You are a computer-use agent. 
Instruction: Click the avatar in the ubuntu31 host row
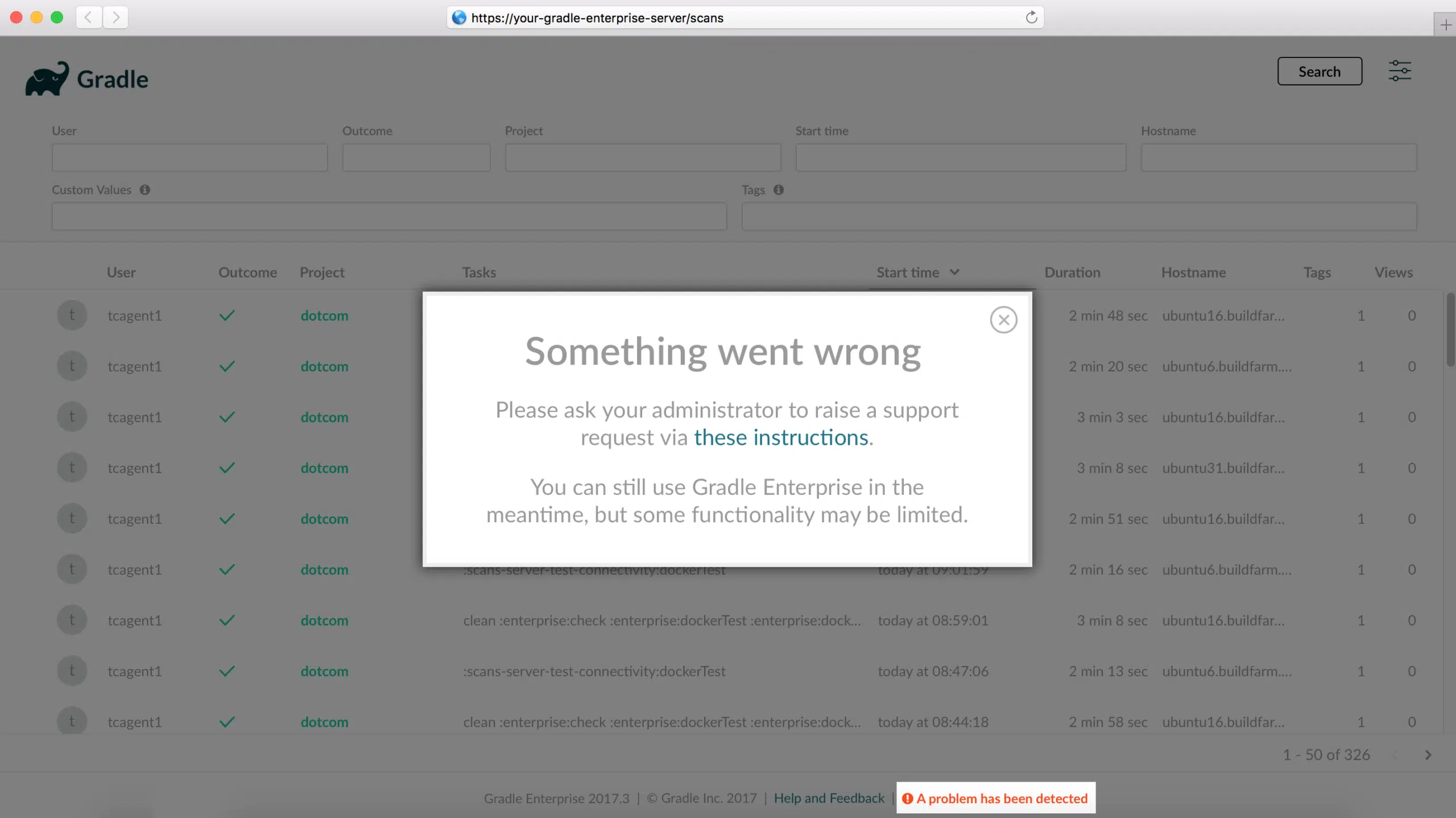72,468
